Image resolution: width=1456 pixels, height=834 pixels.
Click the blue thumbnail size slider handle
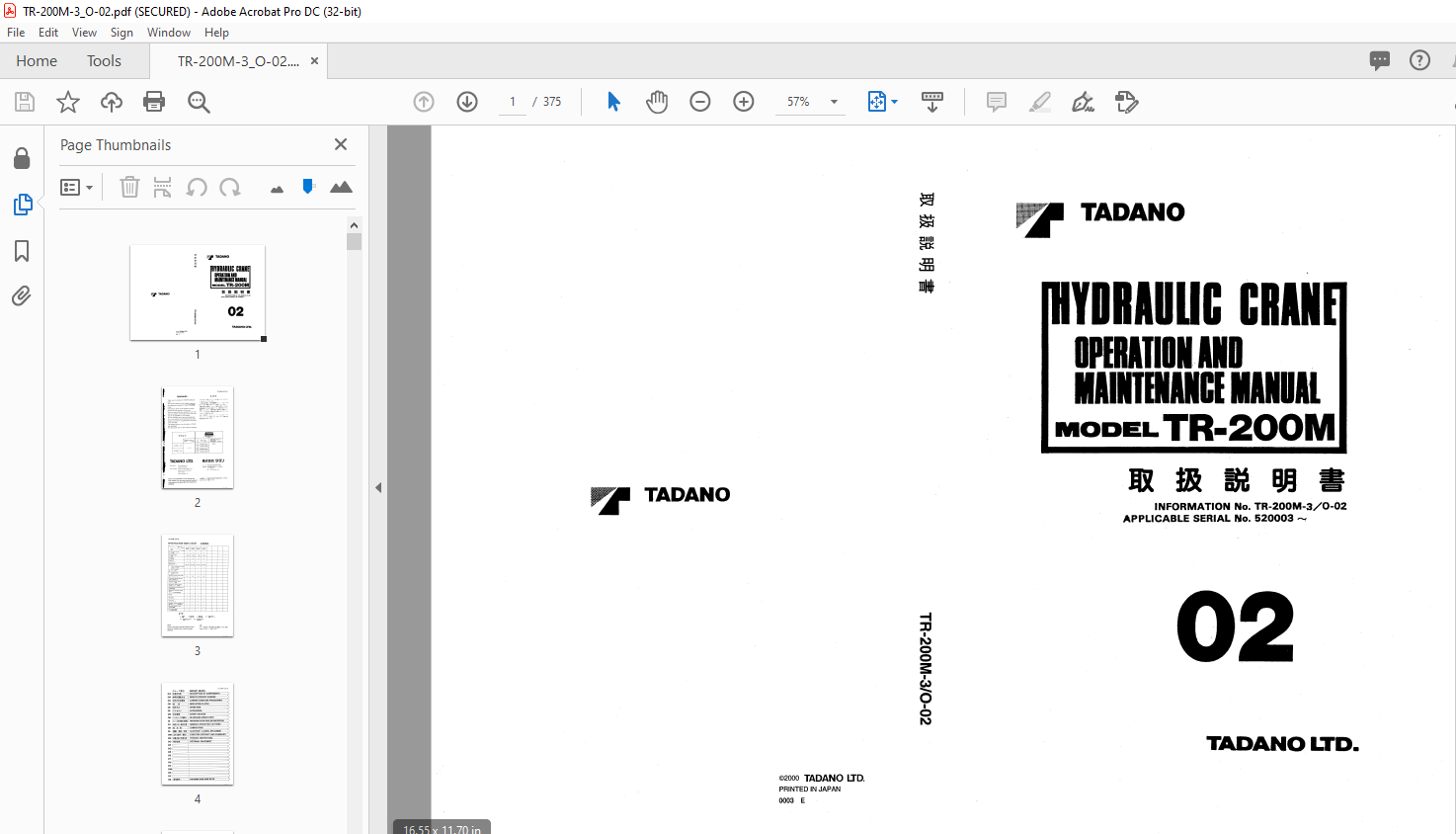point(308,186)
